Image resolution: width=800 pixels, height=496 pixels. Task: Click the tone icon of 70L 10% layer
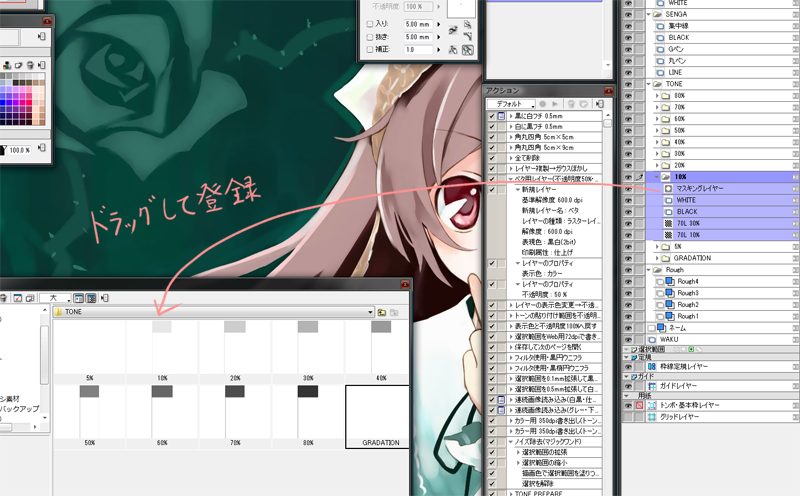point(668,235)
